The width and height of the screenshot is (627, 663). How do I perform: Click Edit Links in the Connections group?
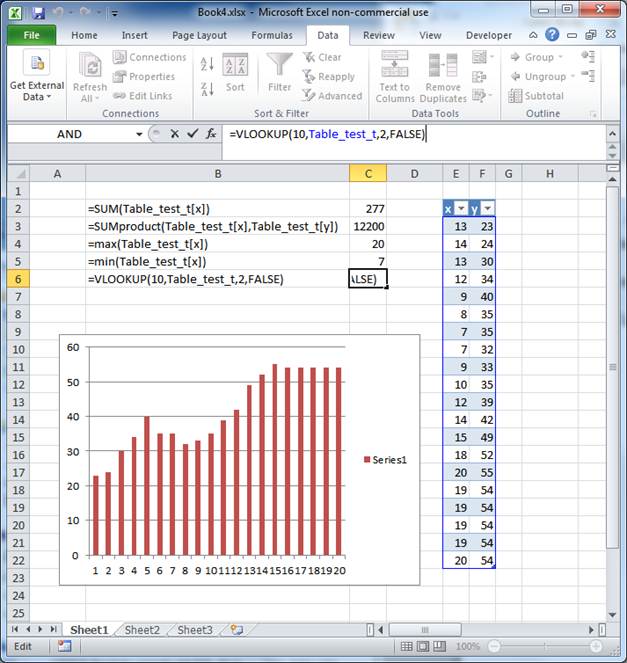143,96
